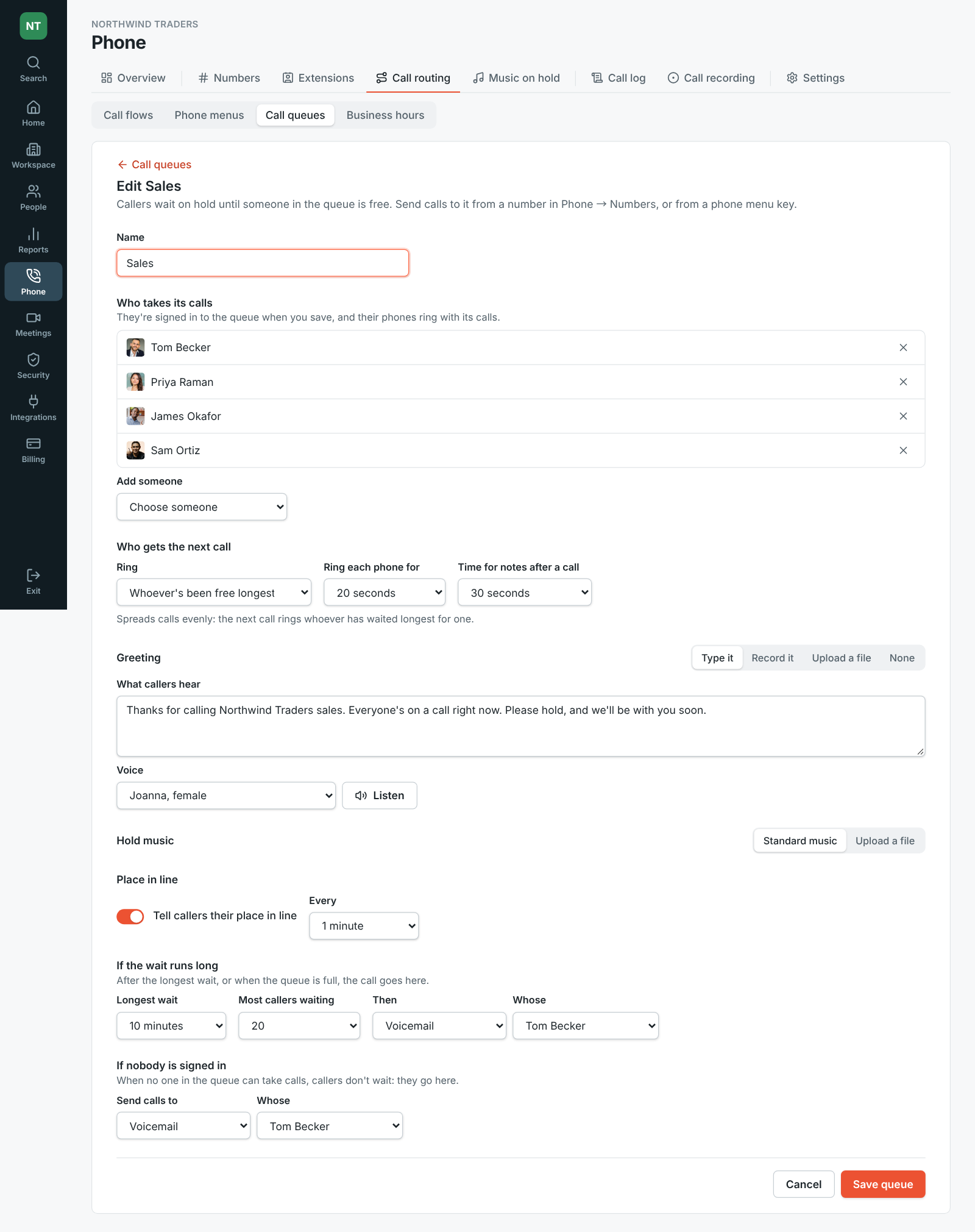Viewport: 975px width, 1232px height.
Task: Click the NT workspace logo
Action: [x=34, y=26]
